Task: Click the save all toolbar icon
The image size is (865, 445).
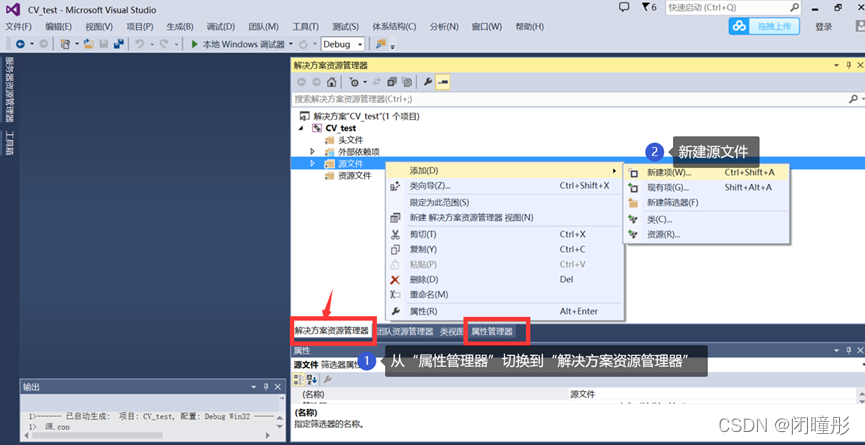Action: click(x=118, y=44)
